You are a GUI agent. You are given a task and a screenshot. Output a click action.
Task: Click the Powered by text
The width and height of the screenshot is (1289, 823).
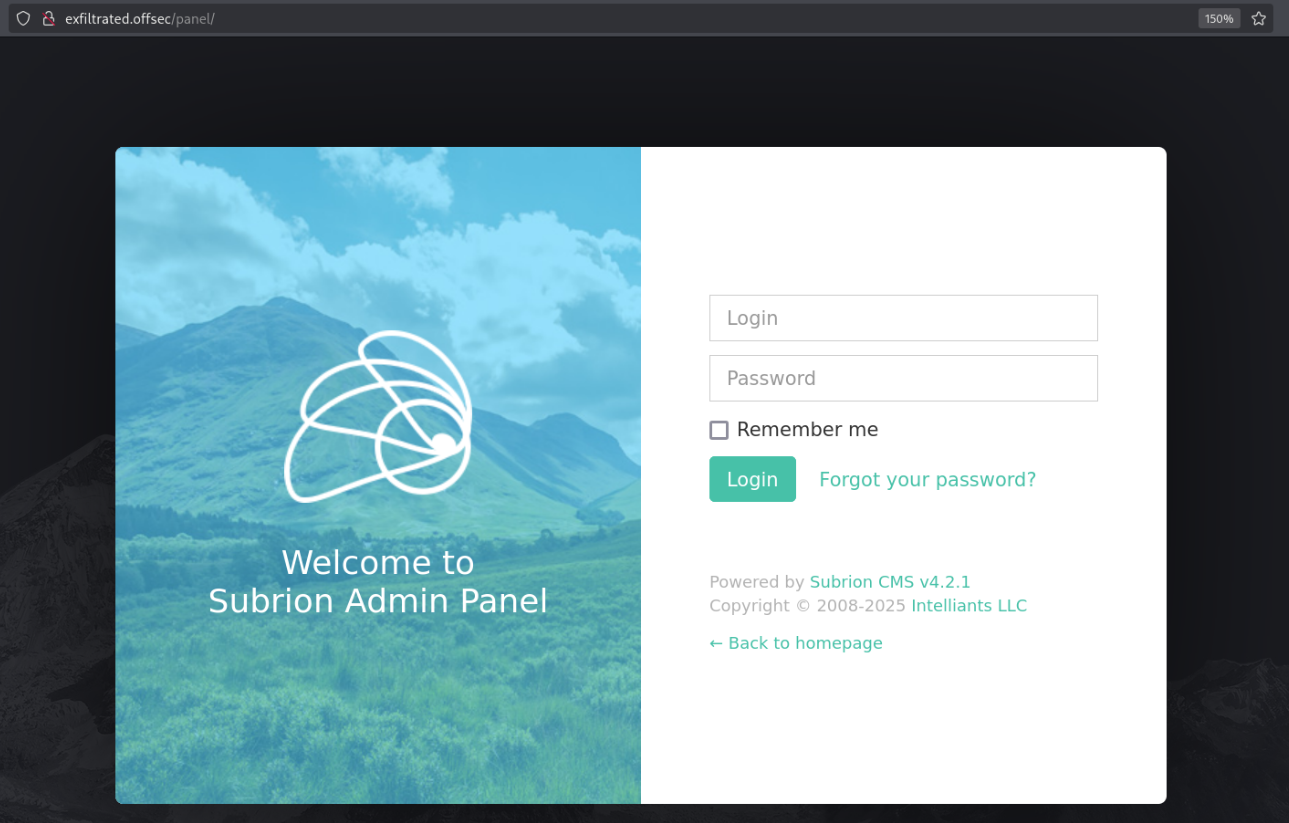(757, 582)
